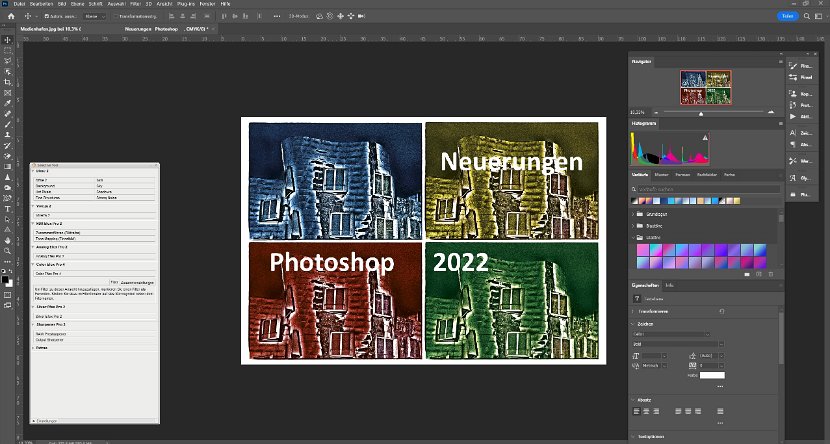
Task: Open the Datei menu
Action: (x=19, y=4)
